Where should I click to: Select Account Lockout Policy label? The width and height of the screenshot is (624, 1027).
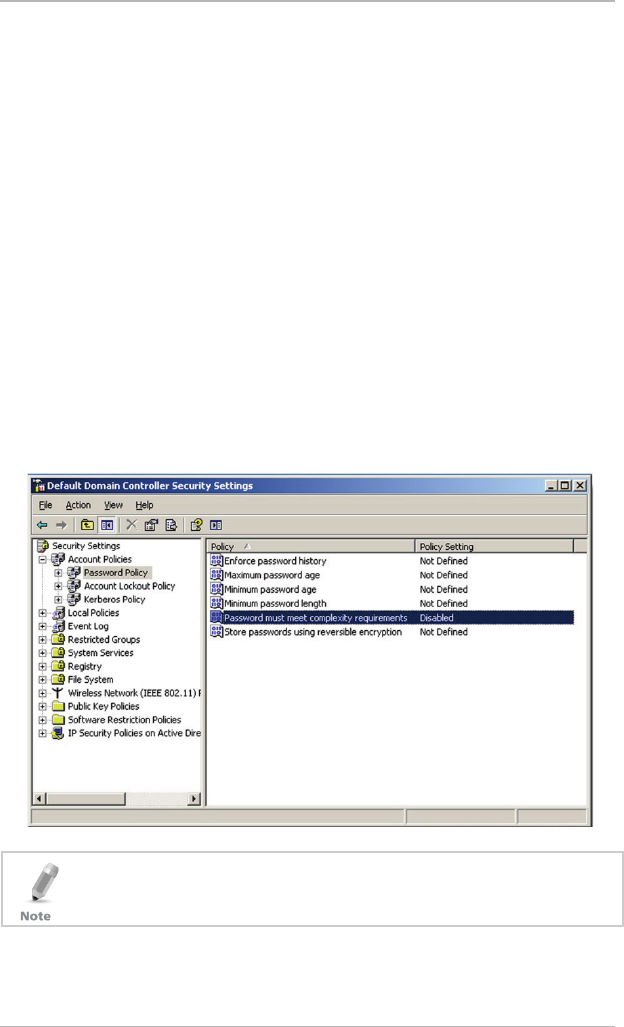click(130, 586)
